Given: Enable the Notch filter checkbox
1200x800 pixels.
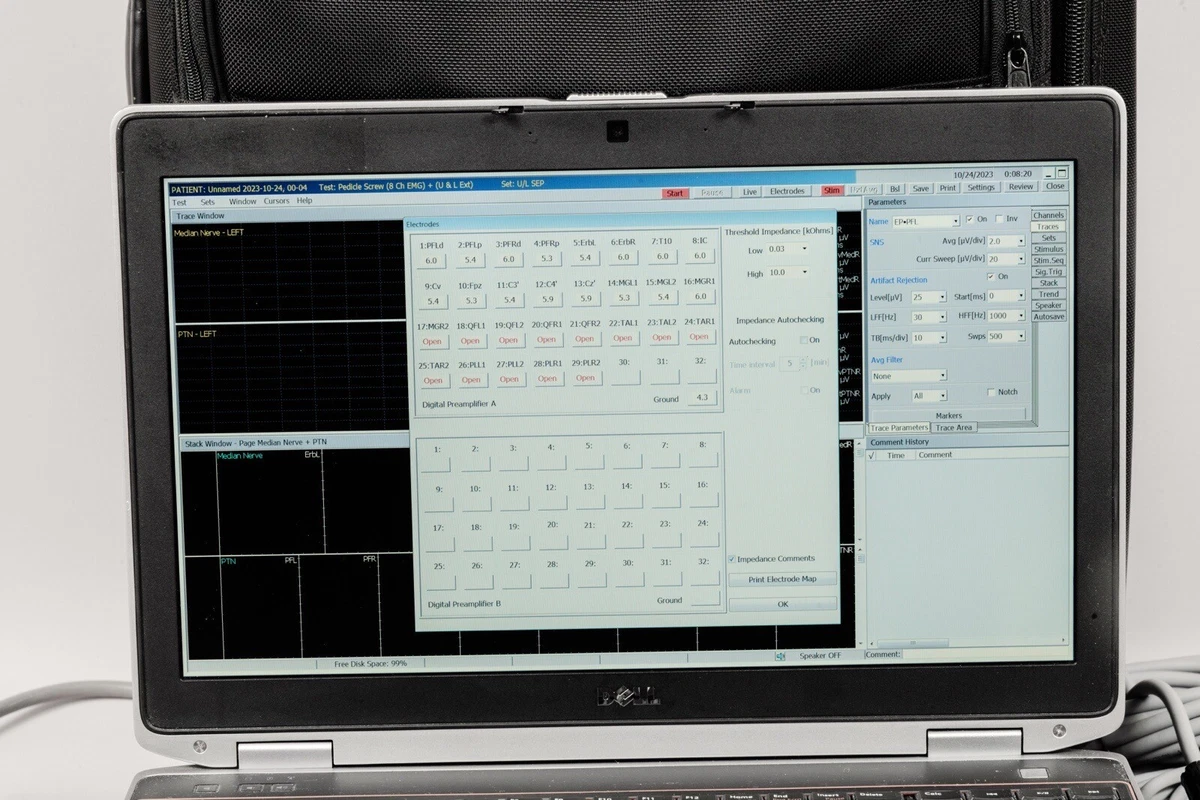Looking at the screenshot, I should click(991, 392).
